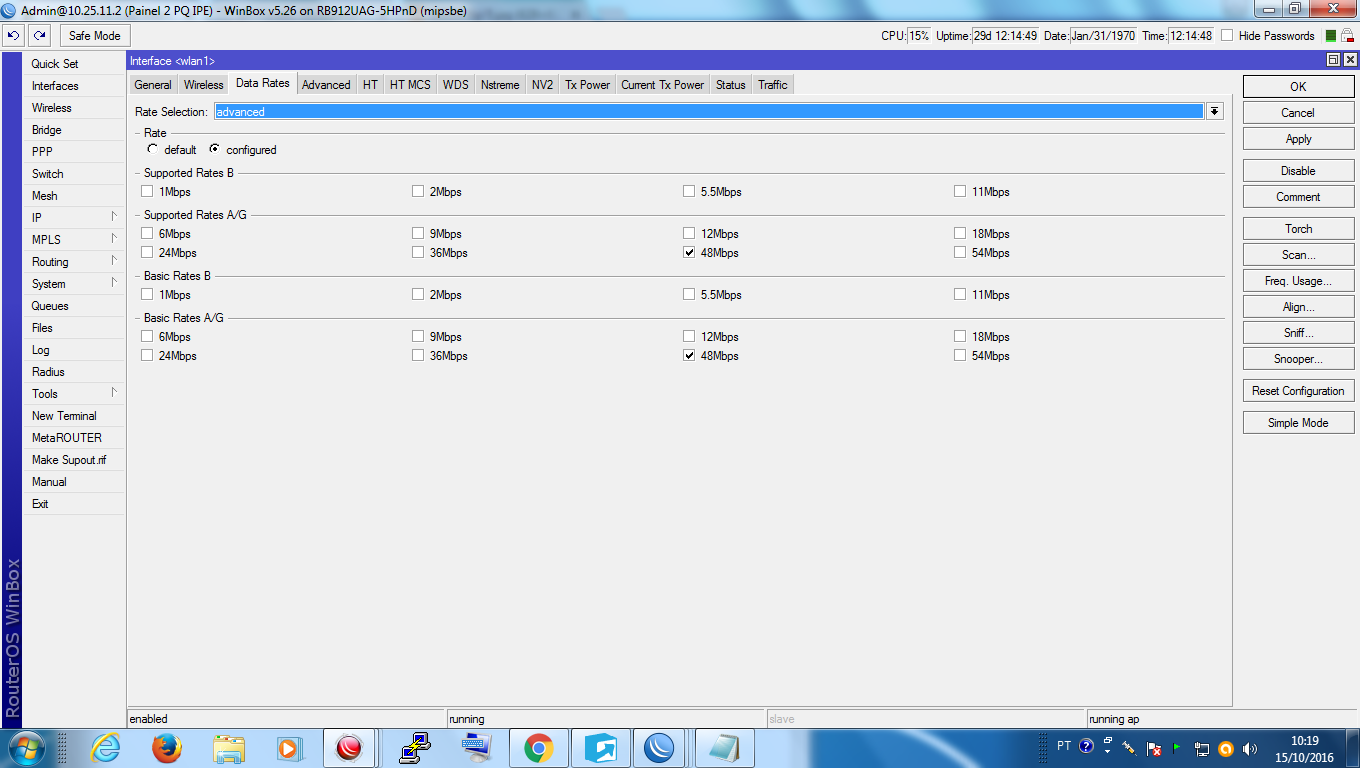Select the configured Rate radio button

pos(214,149)
